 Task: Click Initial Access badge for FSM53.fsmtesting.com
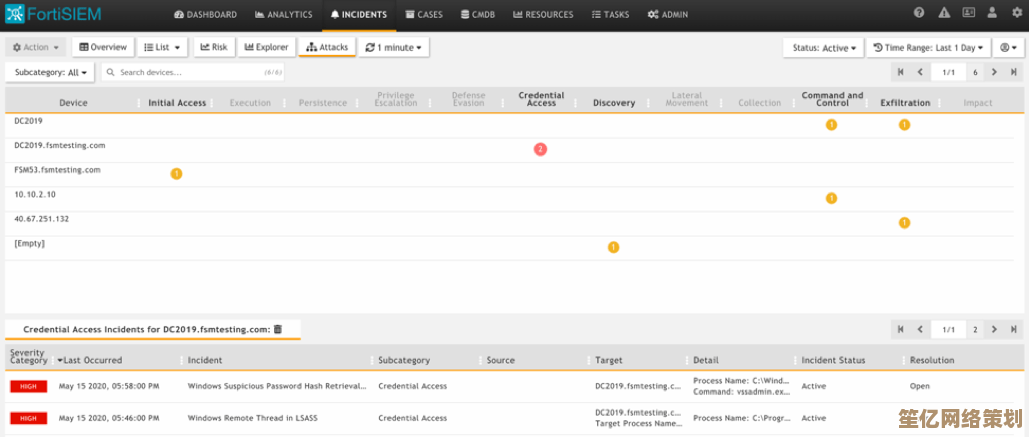[x=177, y=174]
